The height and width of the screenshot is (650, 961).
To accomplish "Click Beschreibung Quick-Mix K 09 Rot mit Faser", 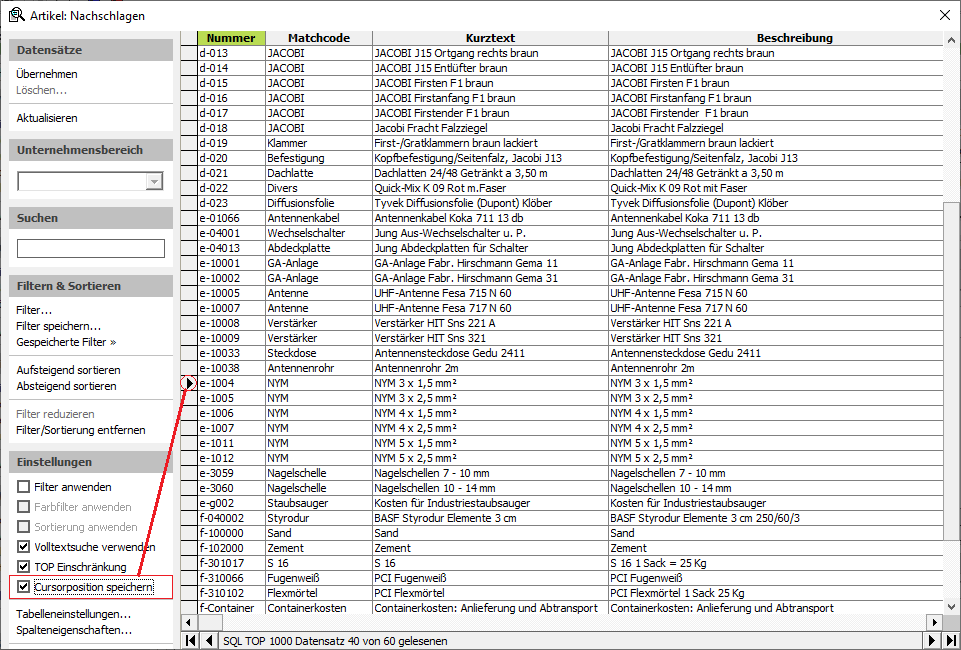I will (776, 188).
